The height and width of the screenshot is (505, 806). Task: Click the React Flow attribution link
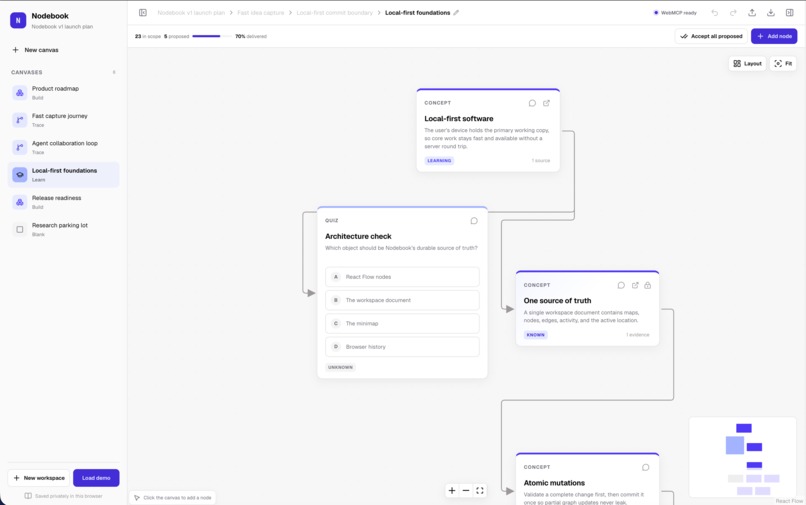coord(789,500)
